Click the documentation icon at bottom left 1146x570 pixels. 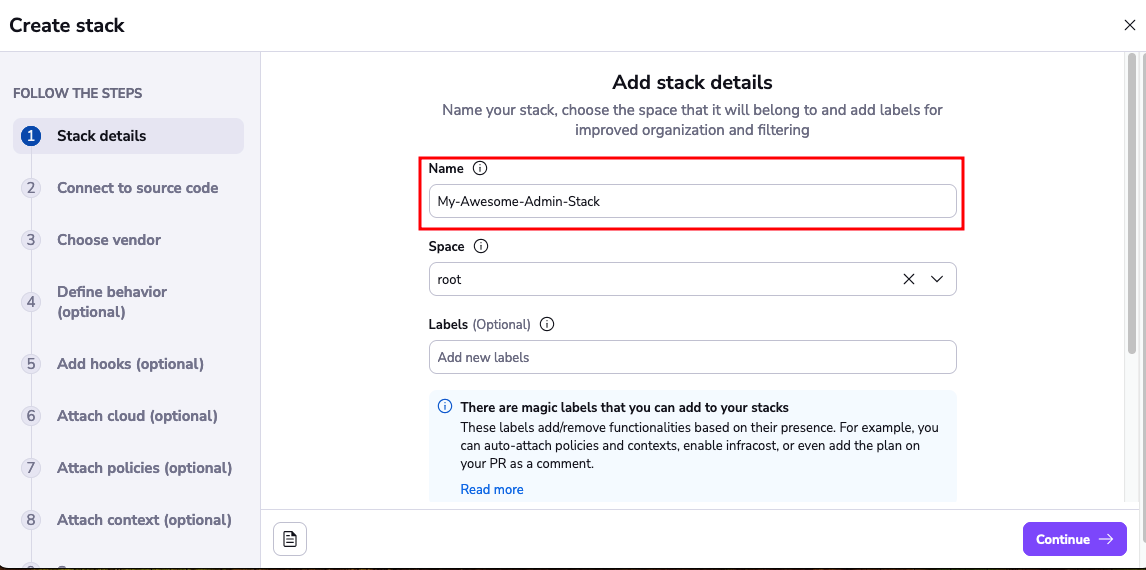point(290,539)
